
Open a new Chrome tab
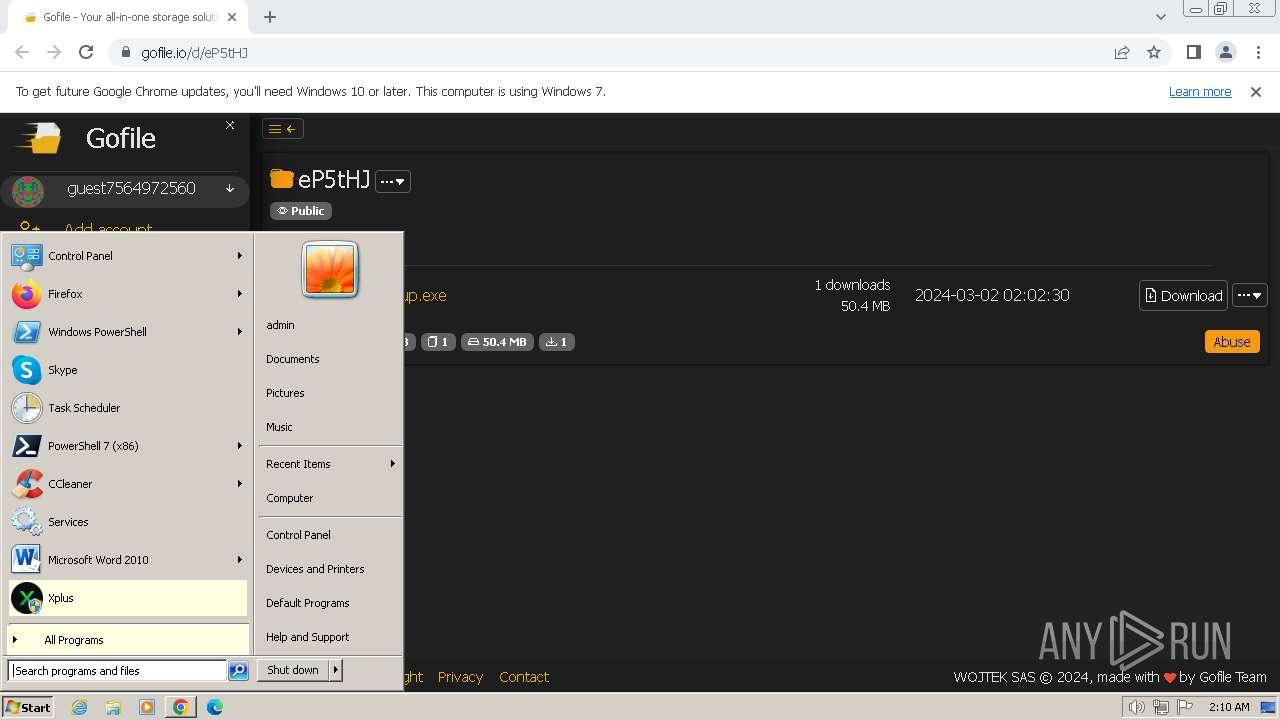pos(270,17)
